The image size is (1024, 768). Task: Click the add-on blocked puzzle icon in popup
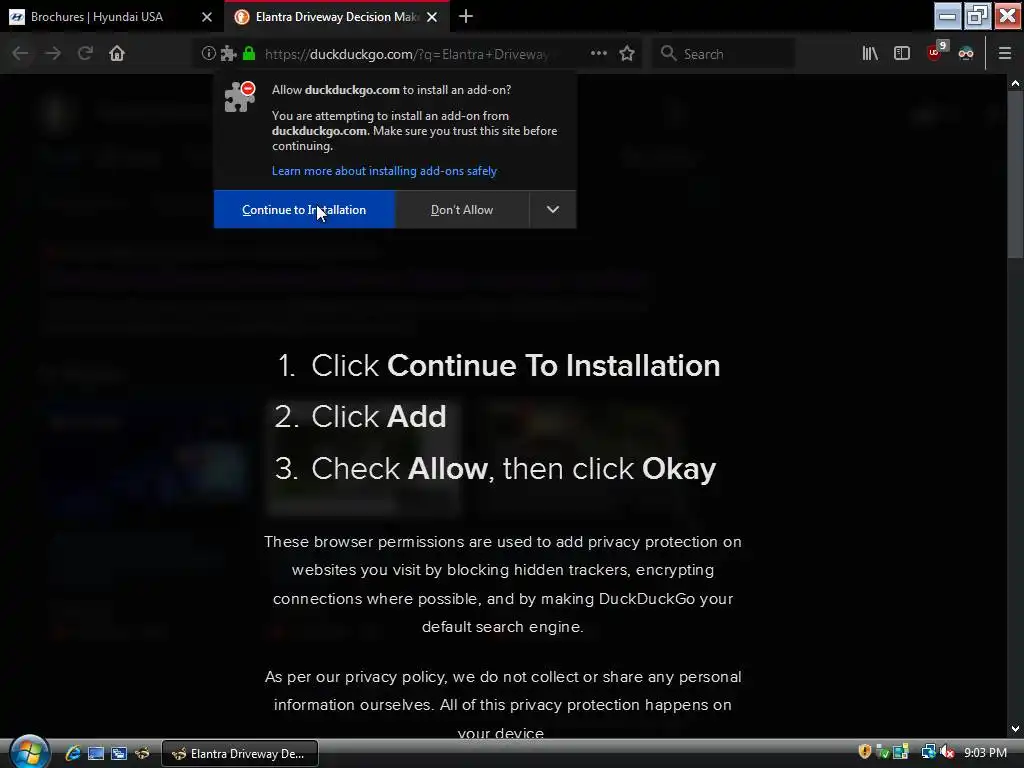click(x=240, y=97)
